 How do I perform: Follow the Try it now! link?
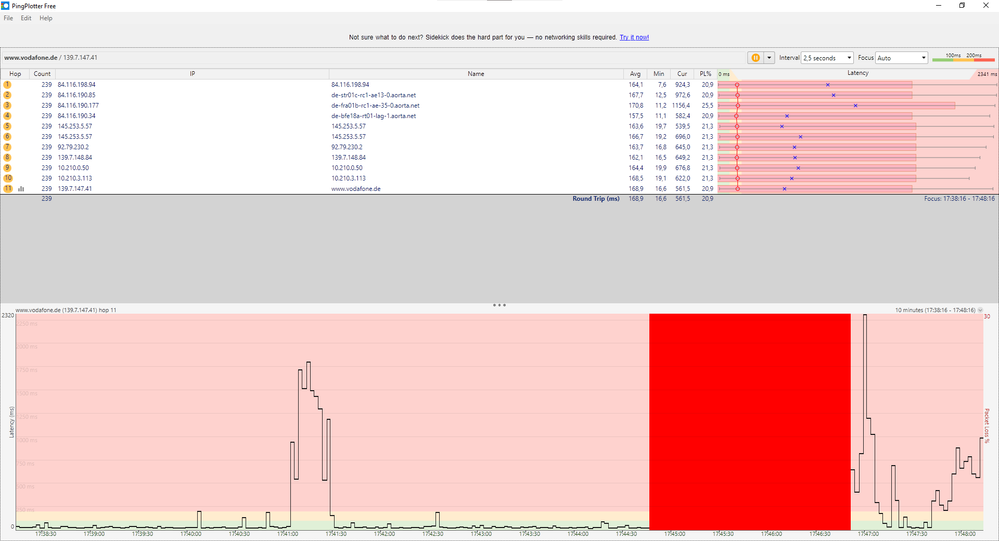point(634,38)
